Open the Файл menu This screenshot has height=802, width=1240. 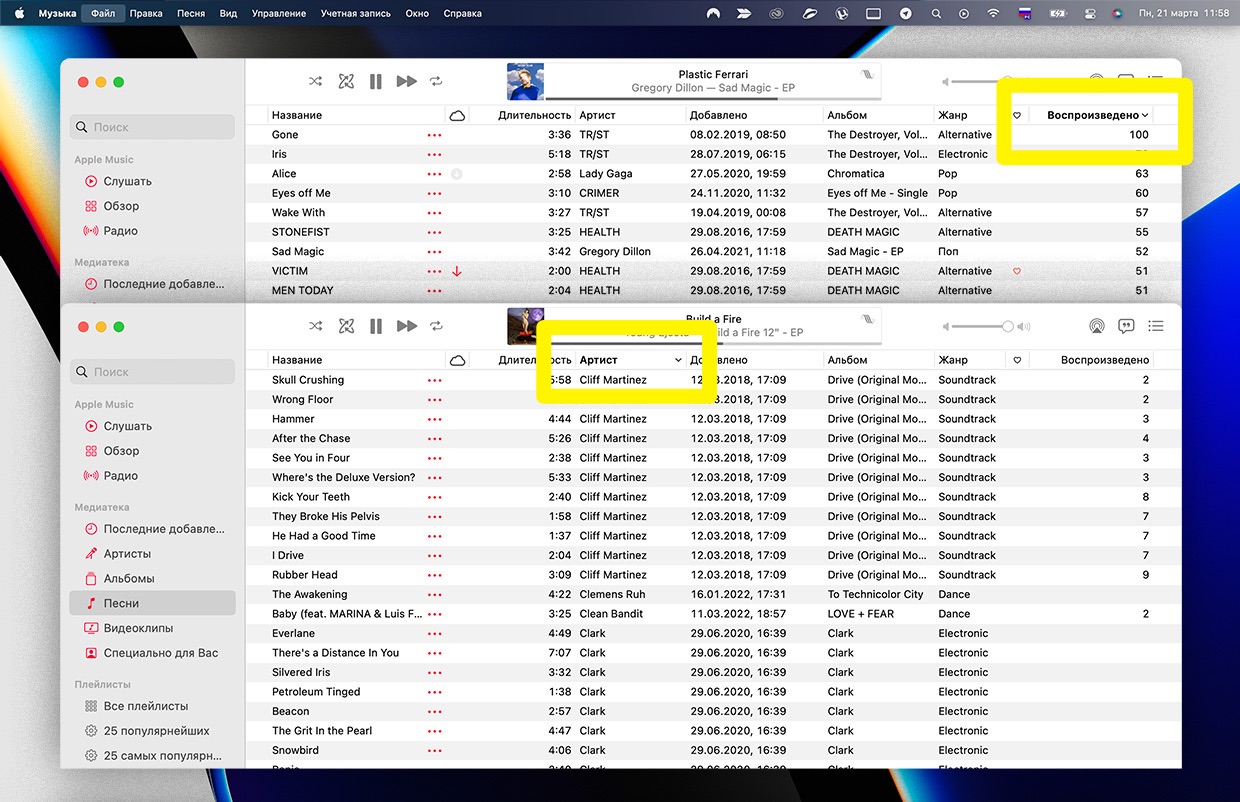pos(102,13)
